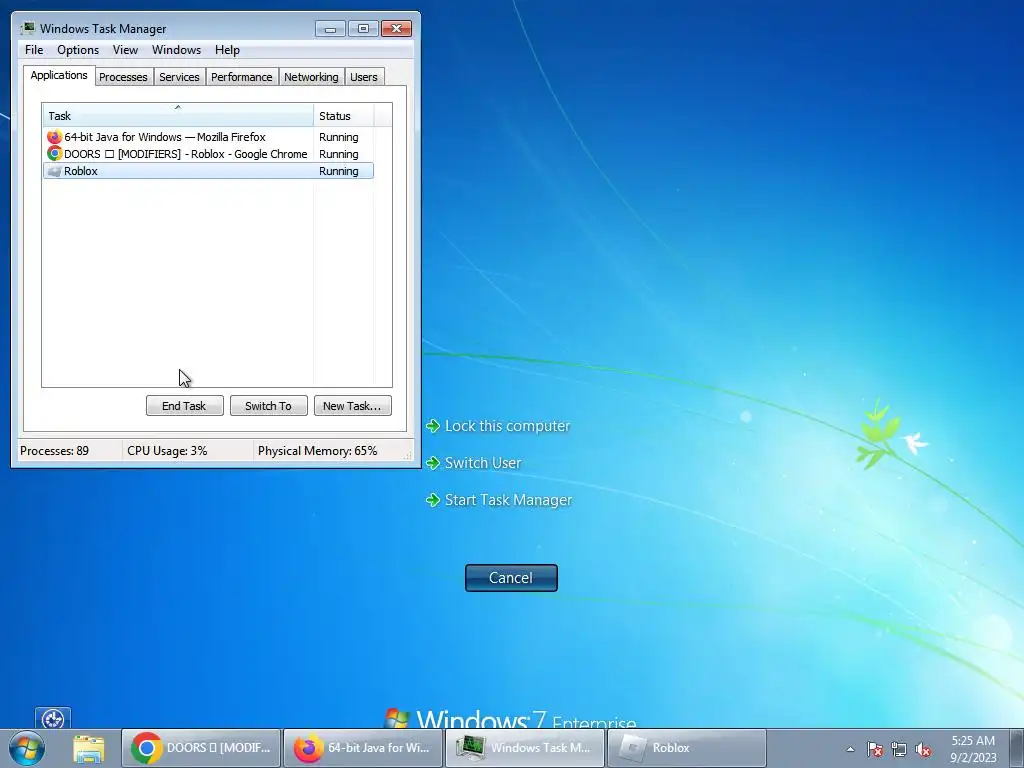Screen dimensions: 1024x768
Task: Open the Help menu
Action: click(227, 50)
